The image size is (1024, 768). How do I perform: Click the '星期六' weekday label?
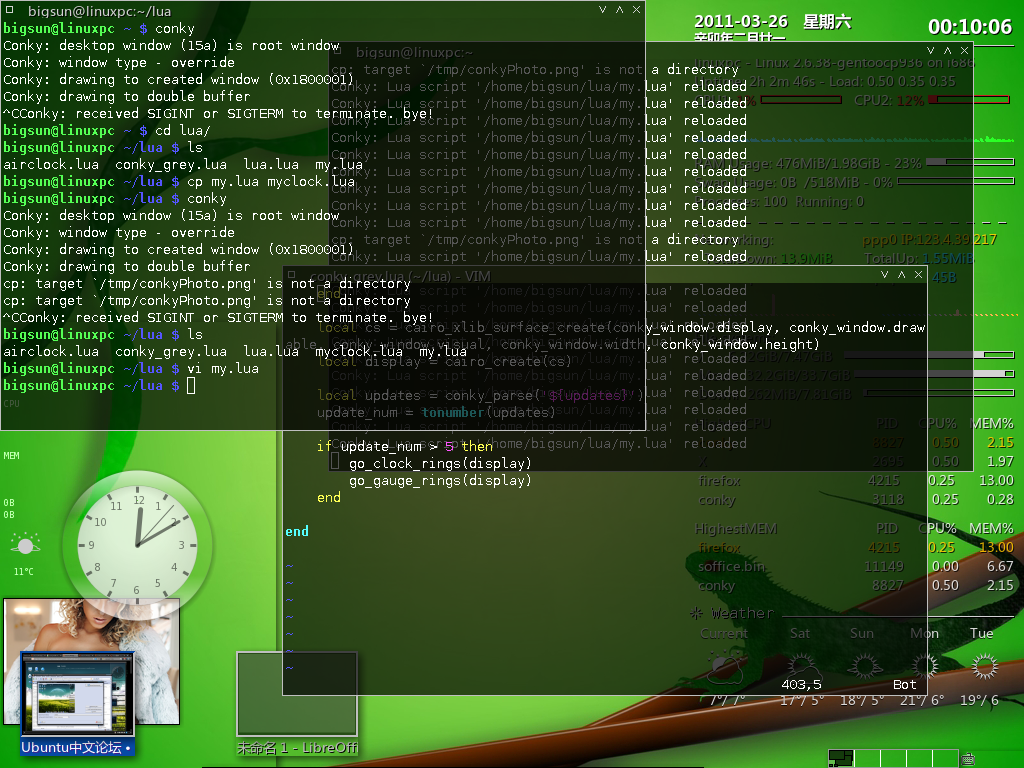[x=827, y=22]
